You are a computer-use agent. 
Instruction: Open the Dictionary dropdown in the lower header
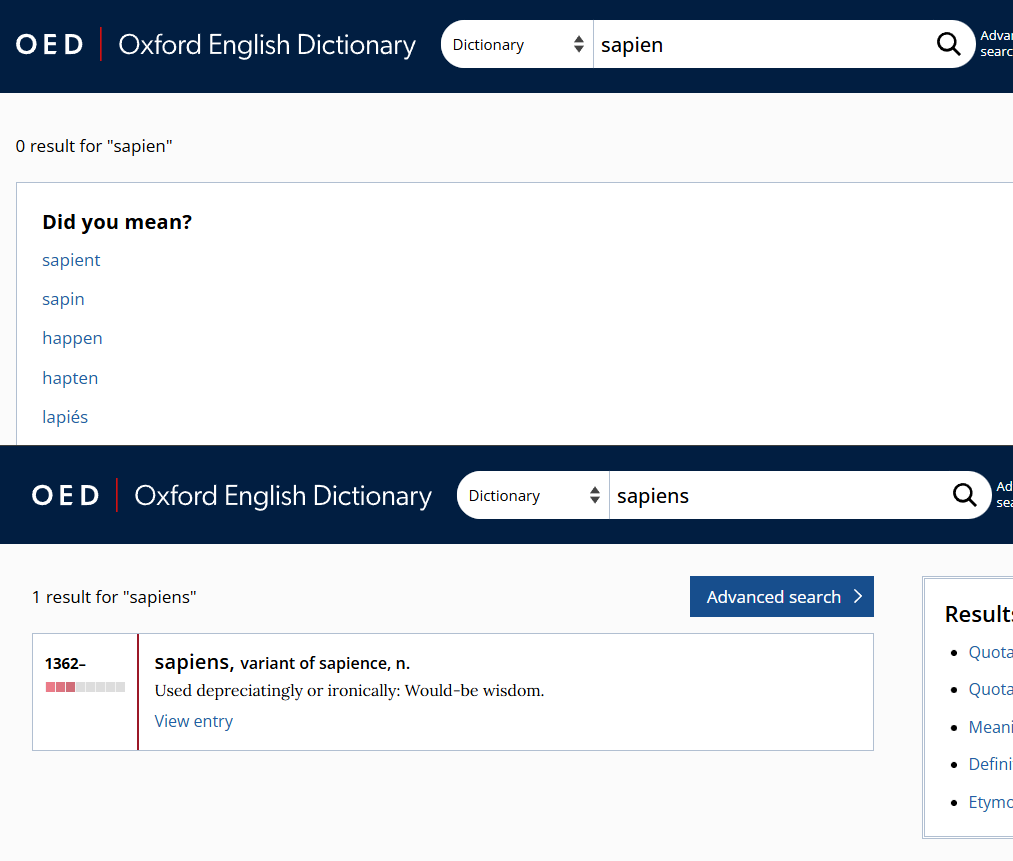534,495
